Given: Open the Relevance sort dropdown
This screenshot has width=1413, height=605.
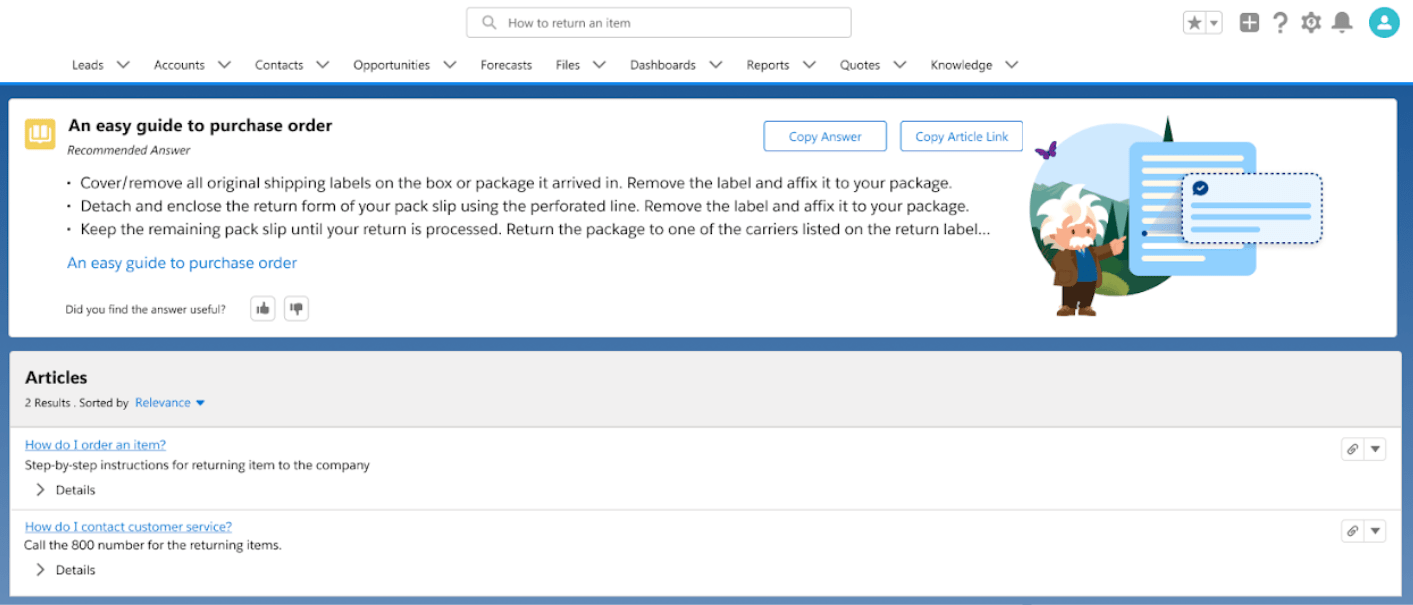Looking at the screenshot, I should pyautogui.click(x=170, y=403).
